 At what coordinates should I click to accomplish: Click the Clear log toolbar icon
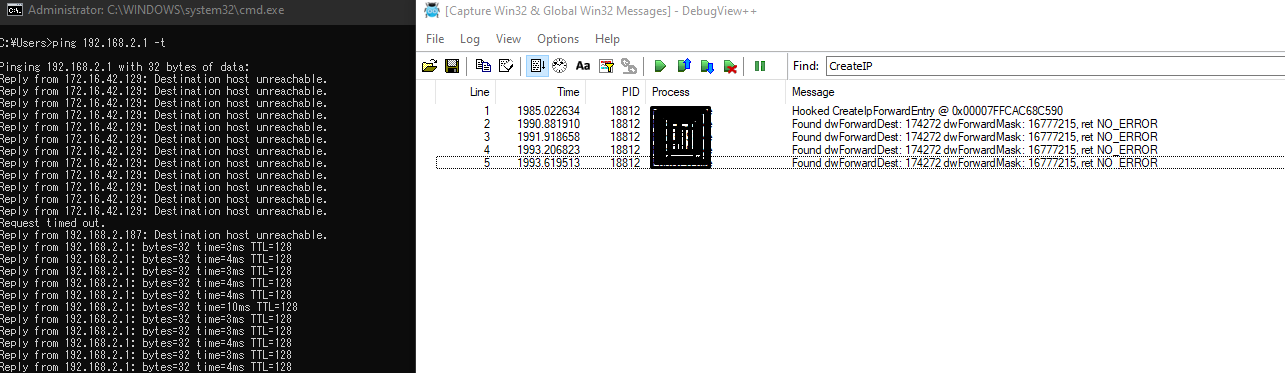506,66
